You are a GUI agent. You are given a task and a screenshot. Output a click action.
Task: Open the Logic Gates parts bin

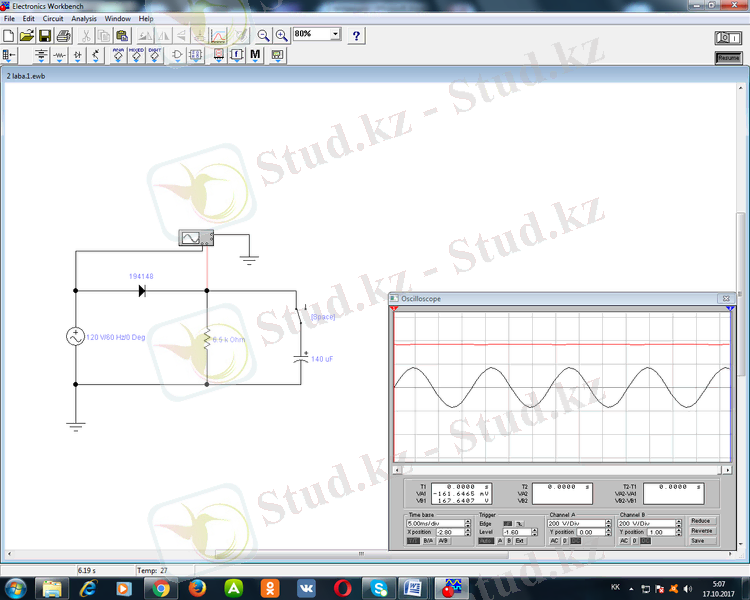[x=178, y=55]
